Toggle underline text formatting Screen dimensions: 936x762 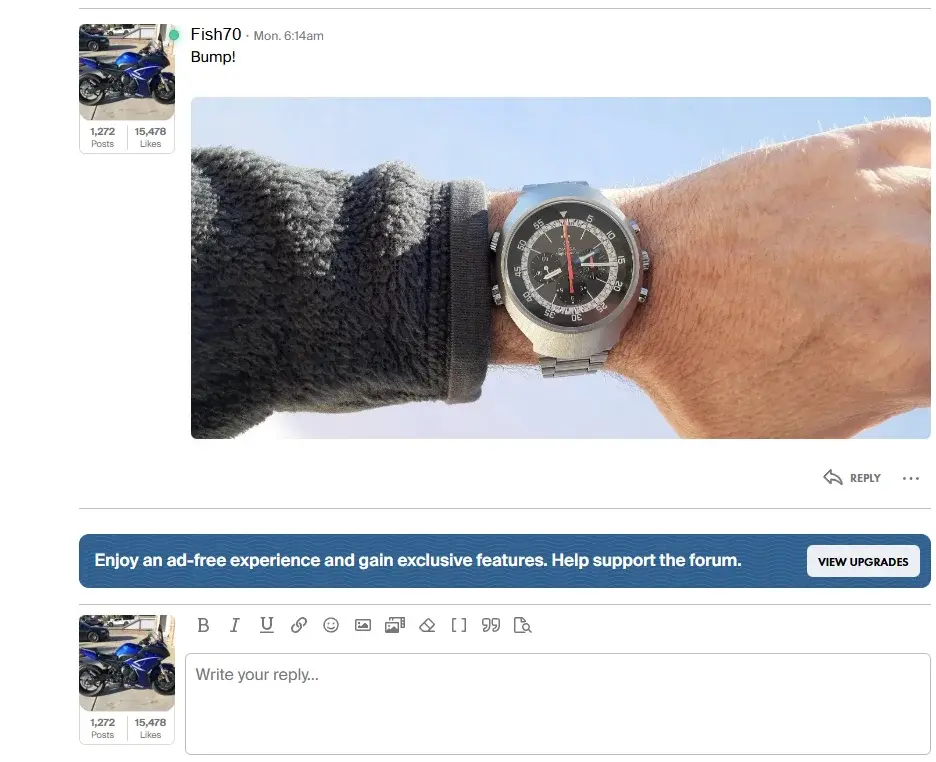267,625
